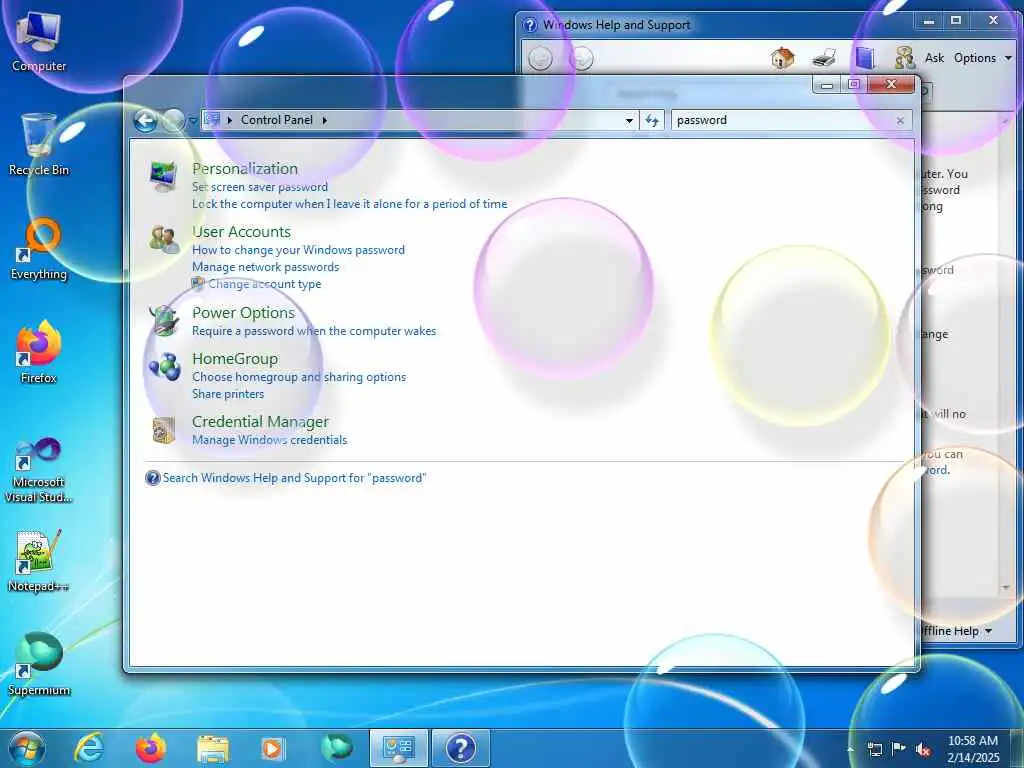1024x768 pixels.
Task: Switch to Control Panel taskbar button
Action: (x=399, y=748)
